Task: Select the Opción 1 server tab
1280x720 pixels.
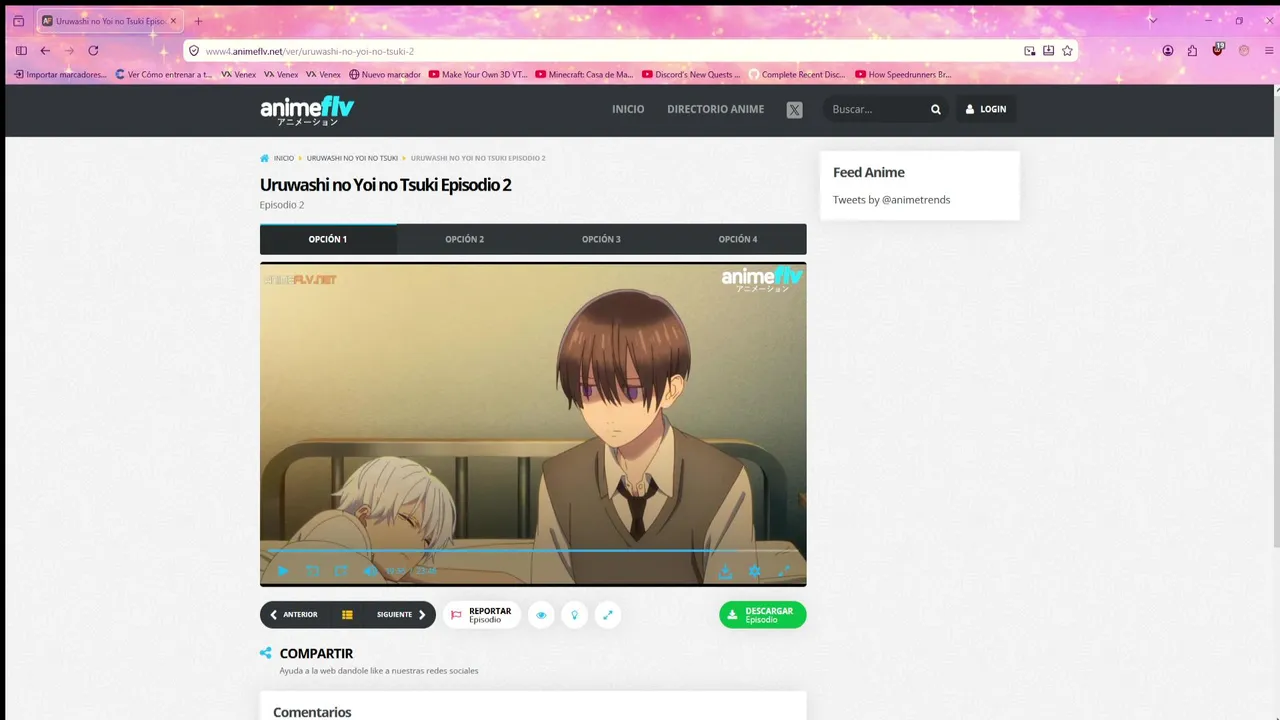Action: click(328, 239)
